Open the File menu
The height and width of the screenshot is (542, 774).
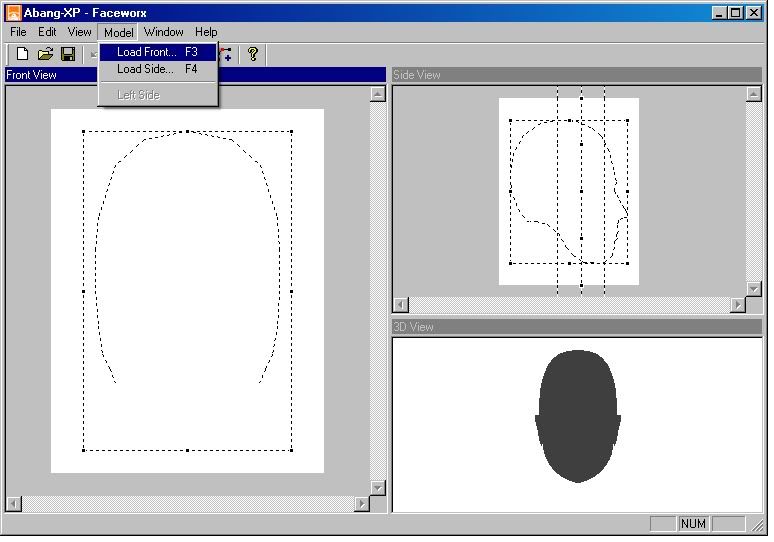click(x=18, y=32)
